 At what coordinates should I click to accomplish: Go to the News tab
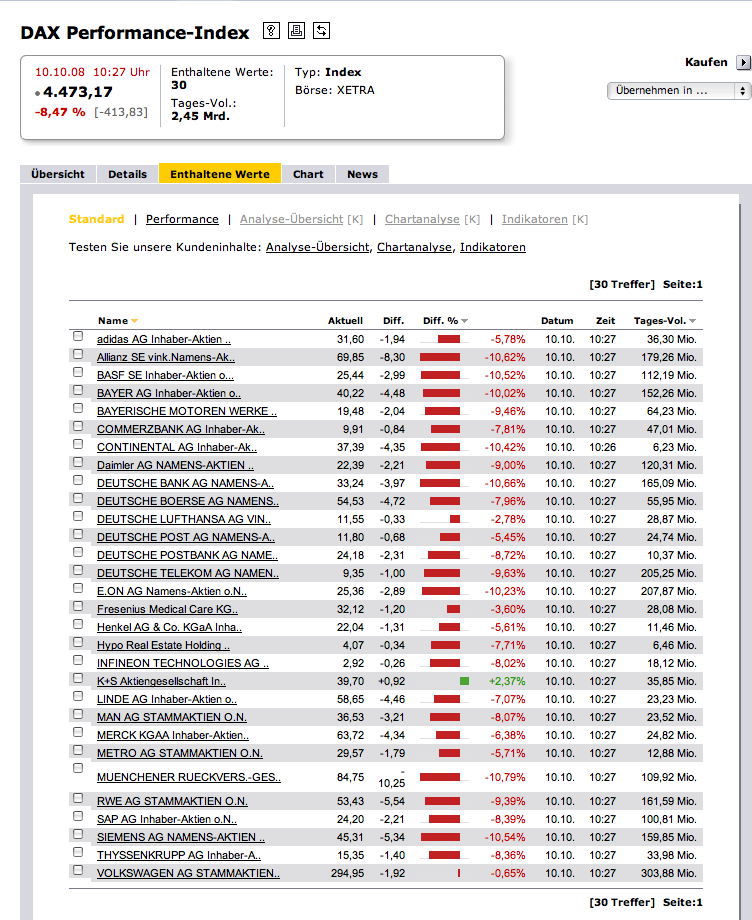tap(363, 174)
